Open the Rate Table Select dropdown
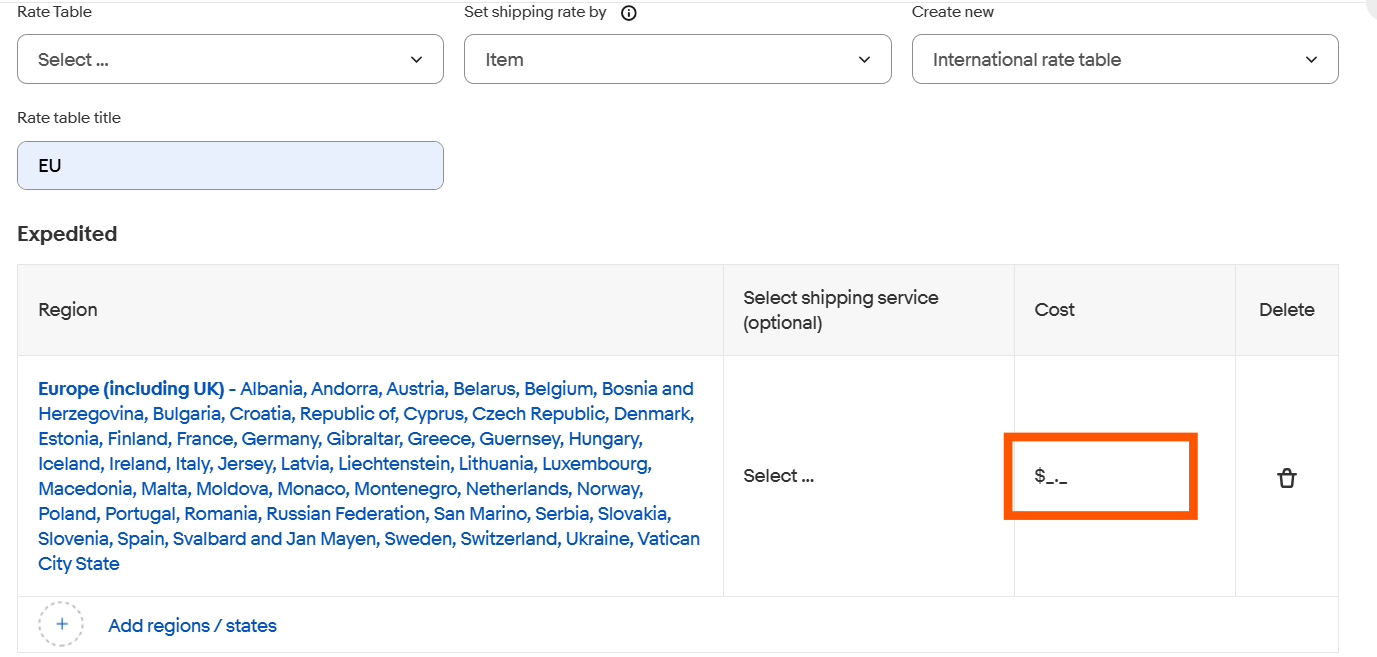The width and height of the screenshot is (1377, 657). 230,59
